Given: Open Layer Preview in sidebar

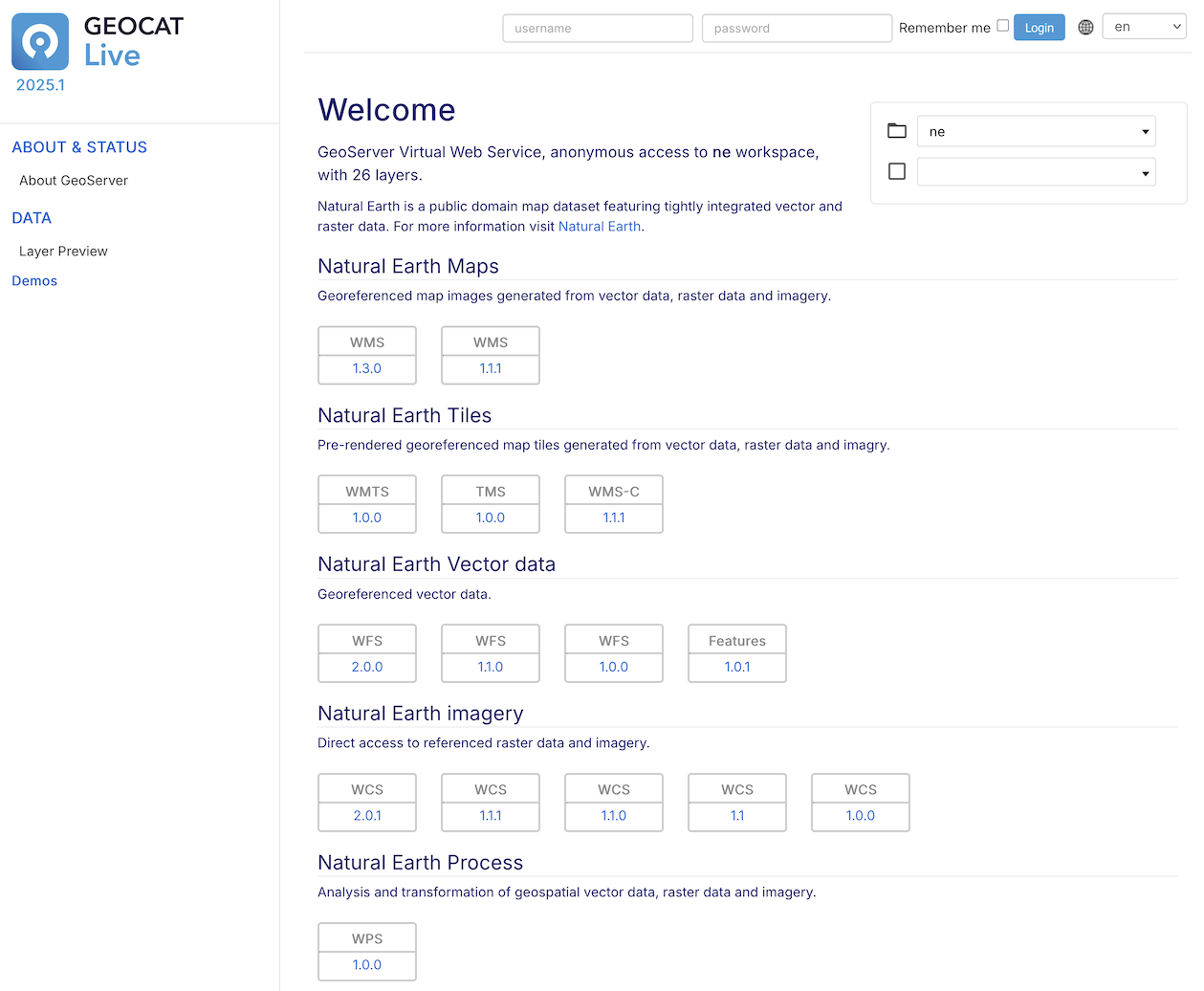Looking at the screenshot, I should (63, 252).
